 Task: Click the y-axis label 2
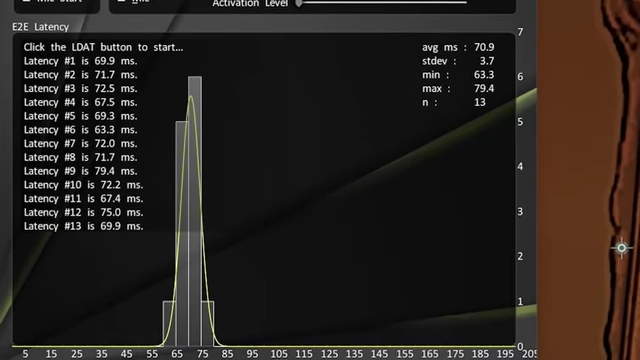point(520,256)
